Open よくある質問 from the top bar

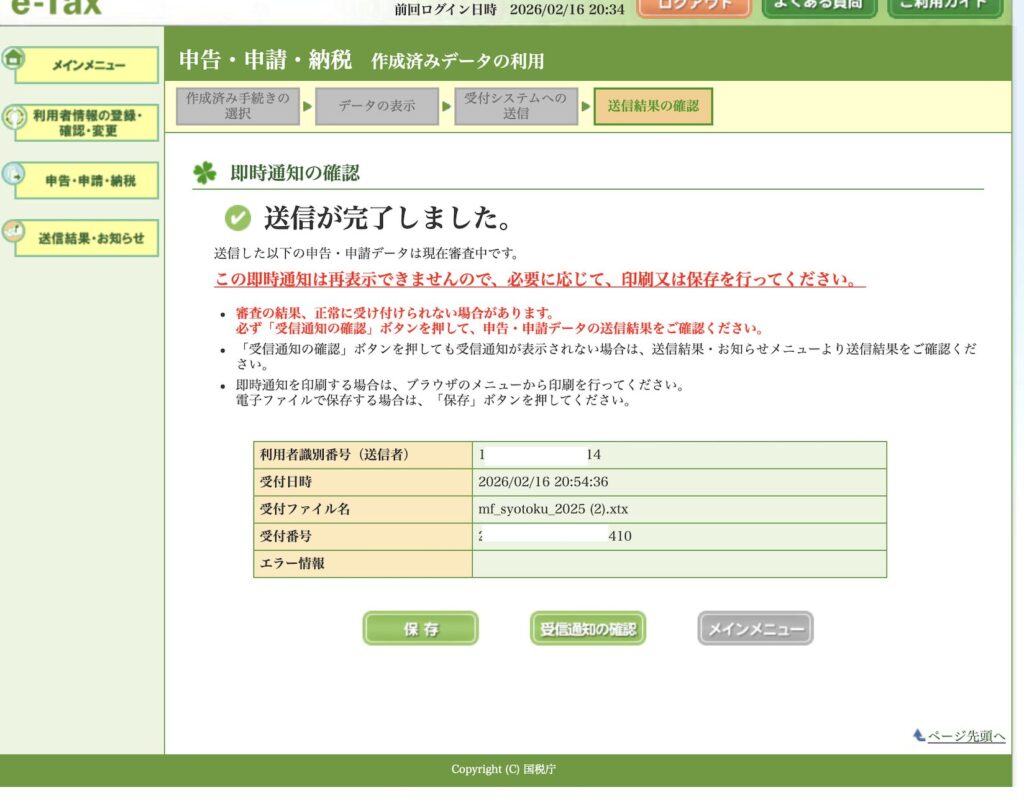pyautogui.click(x=819, y=6)
